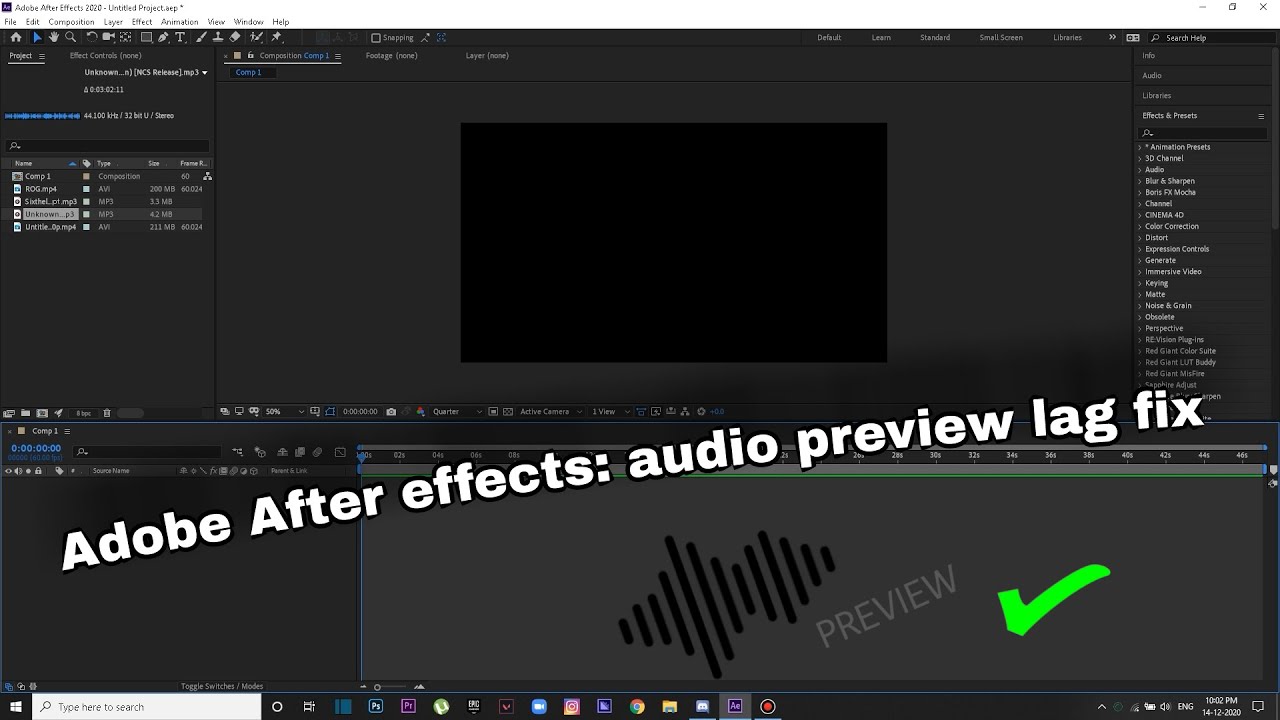This screenshot has height=720, width=1280.
Task: Pick the Hand tool
Action: (x=54, y=37)
